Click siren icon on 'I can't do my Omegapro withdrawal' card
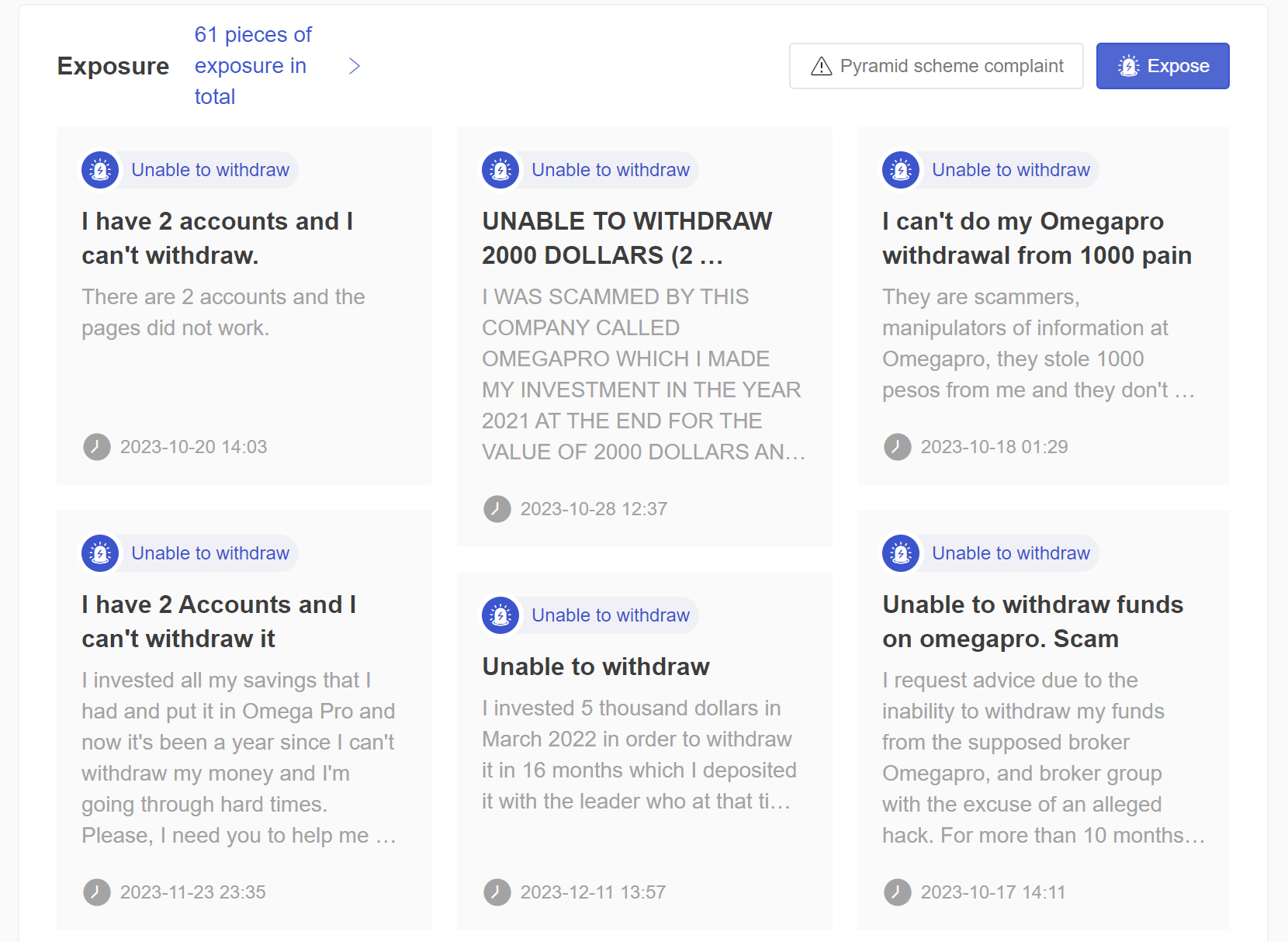 901,170
